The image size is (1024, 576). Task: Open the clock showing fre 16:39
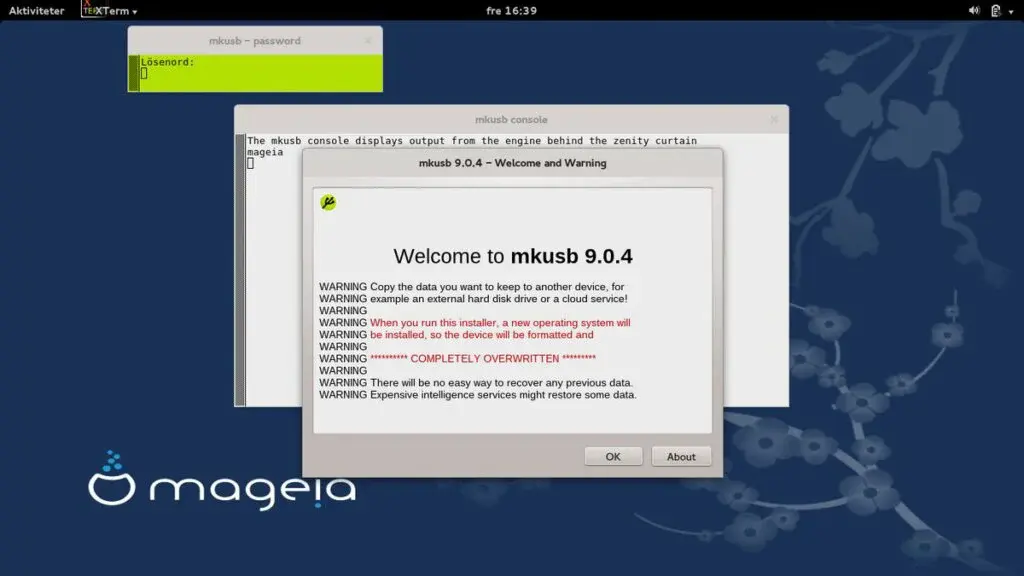511,10
